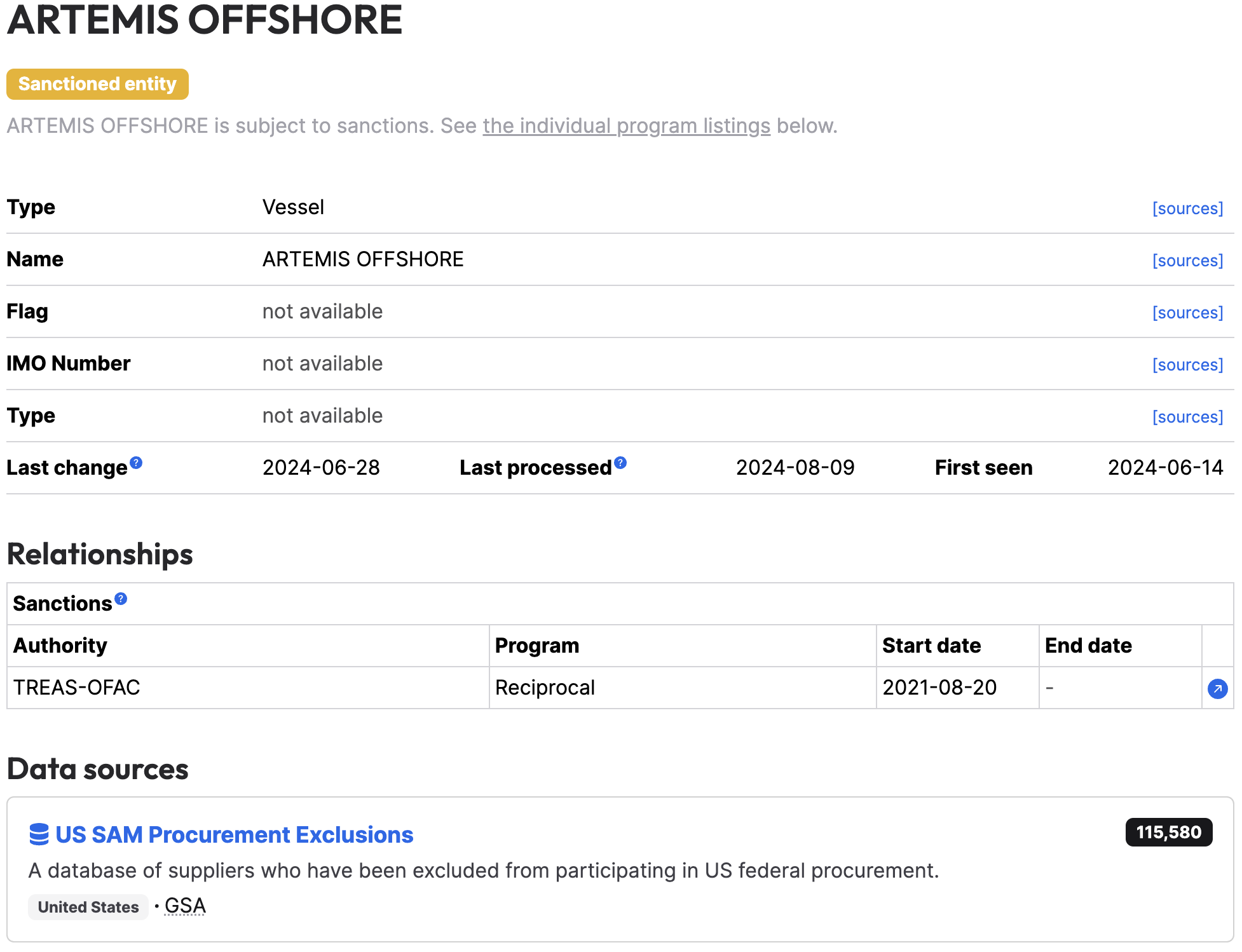View sources for the Vessel type row

coord(1187,208)
